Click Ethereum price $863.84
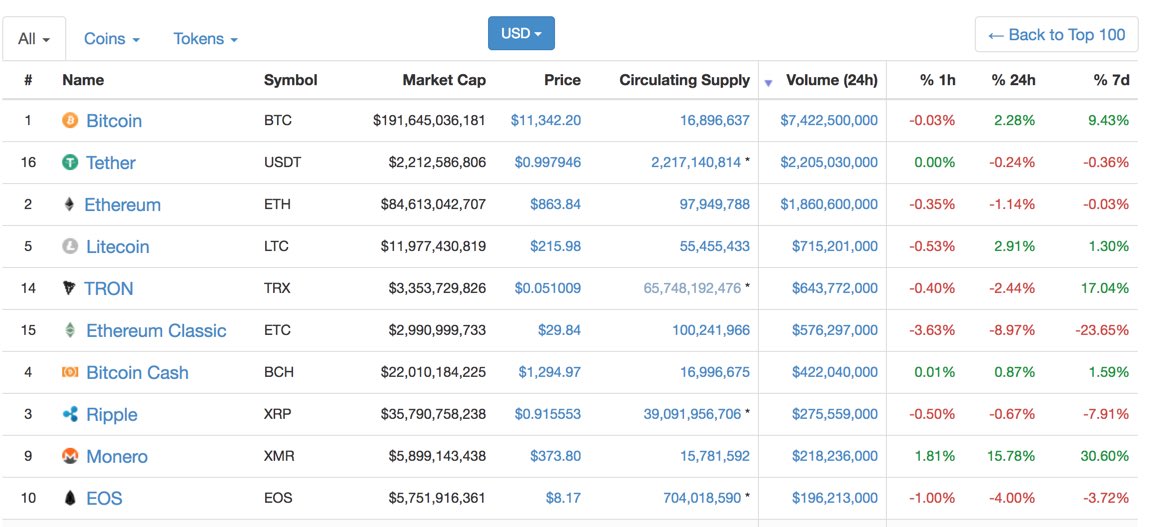This screenshot has width=1164, height=527. pyautogui.click(x=555, y=204)
